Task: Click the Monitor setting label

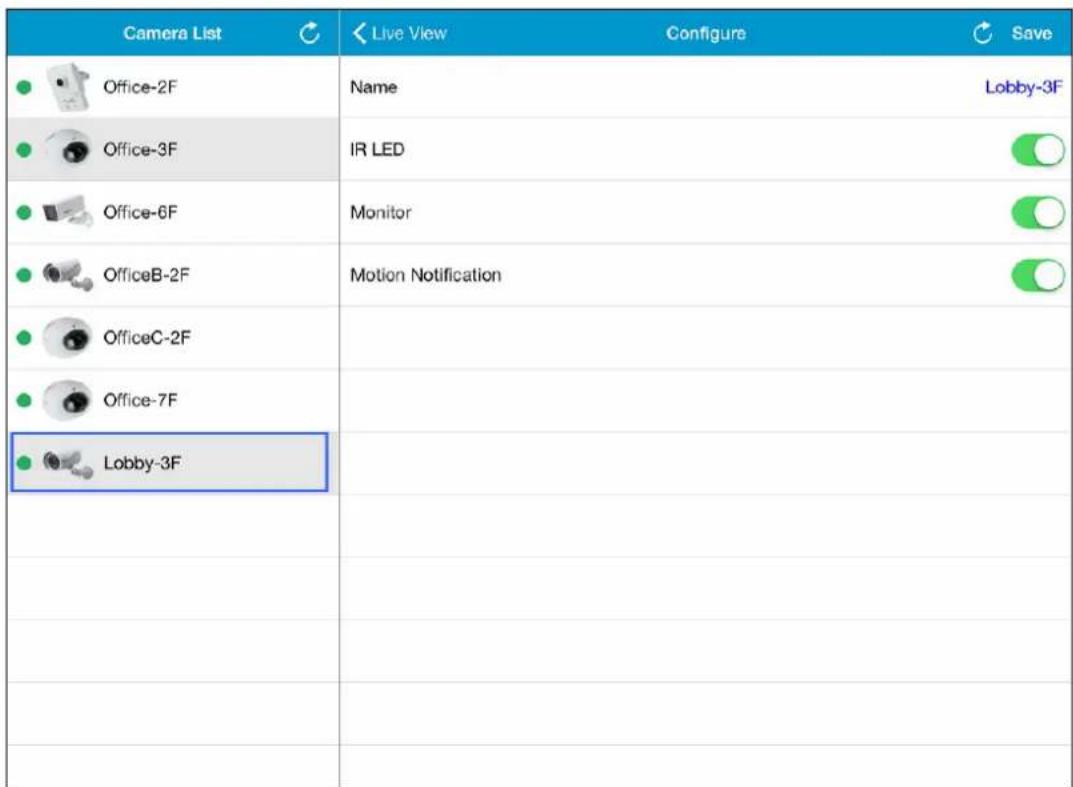Action: (x=380, y=212)
